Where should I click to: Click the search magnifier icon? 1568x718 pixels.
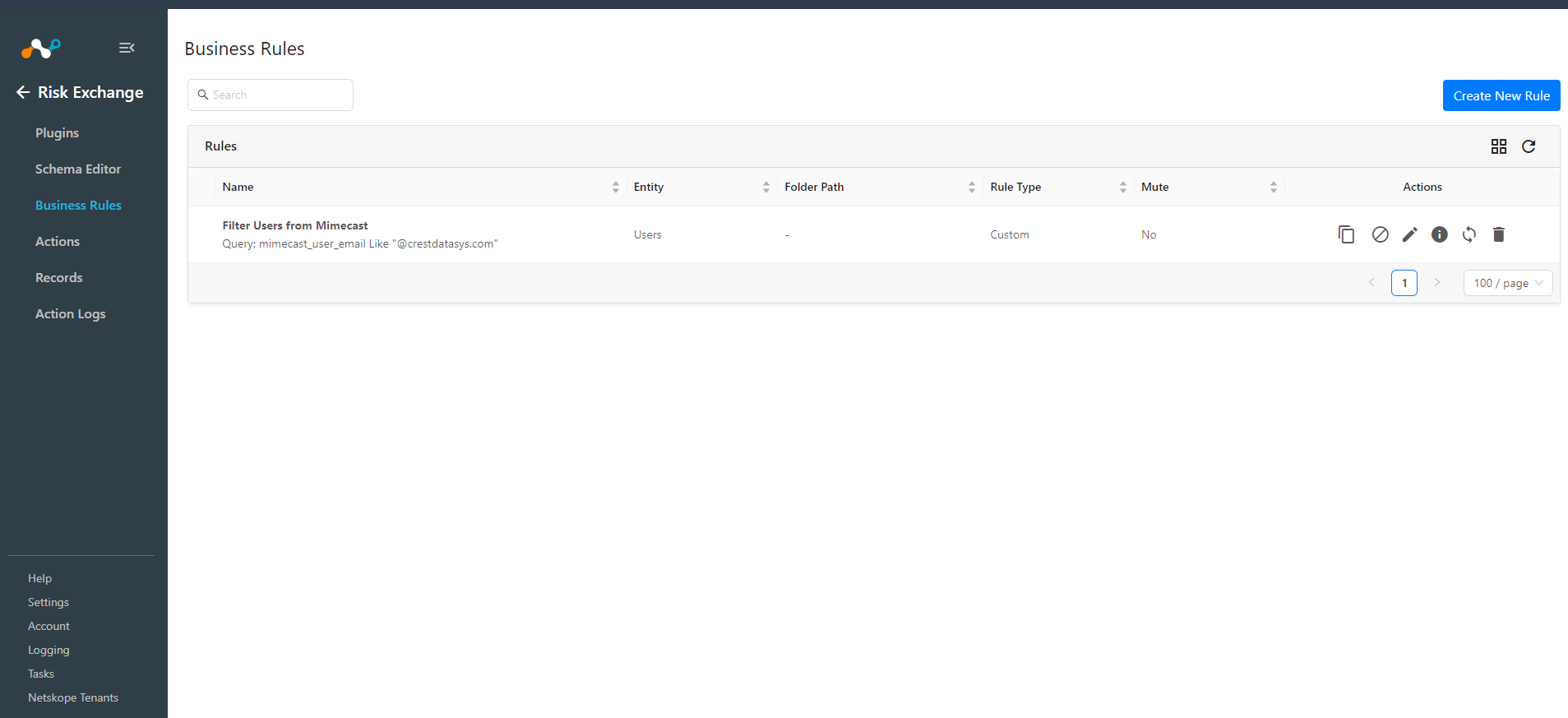point(203,95)
